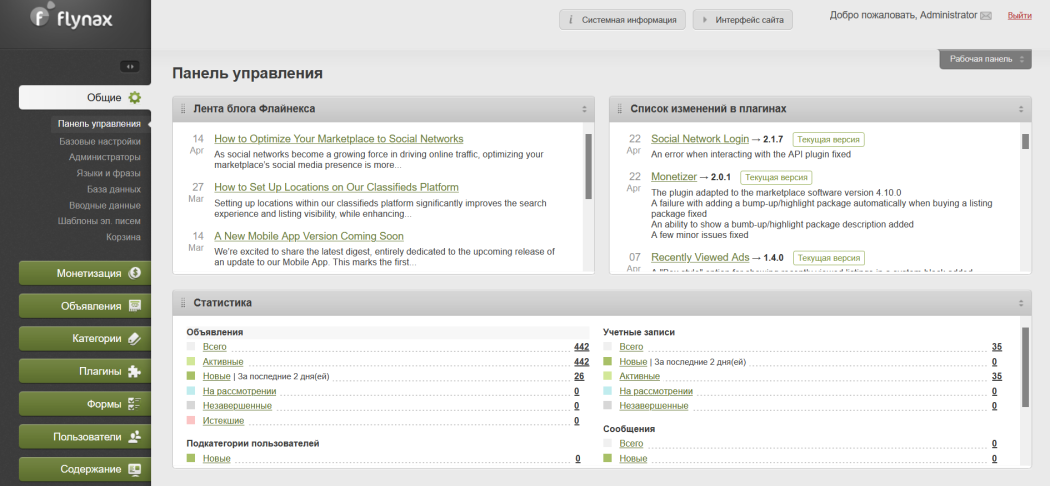Open Активные link under Объявления
This screenshot has height=486, width=1050.
pos(223,361)
